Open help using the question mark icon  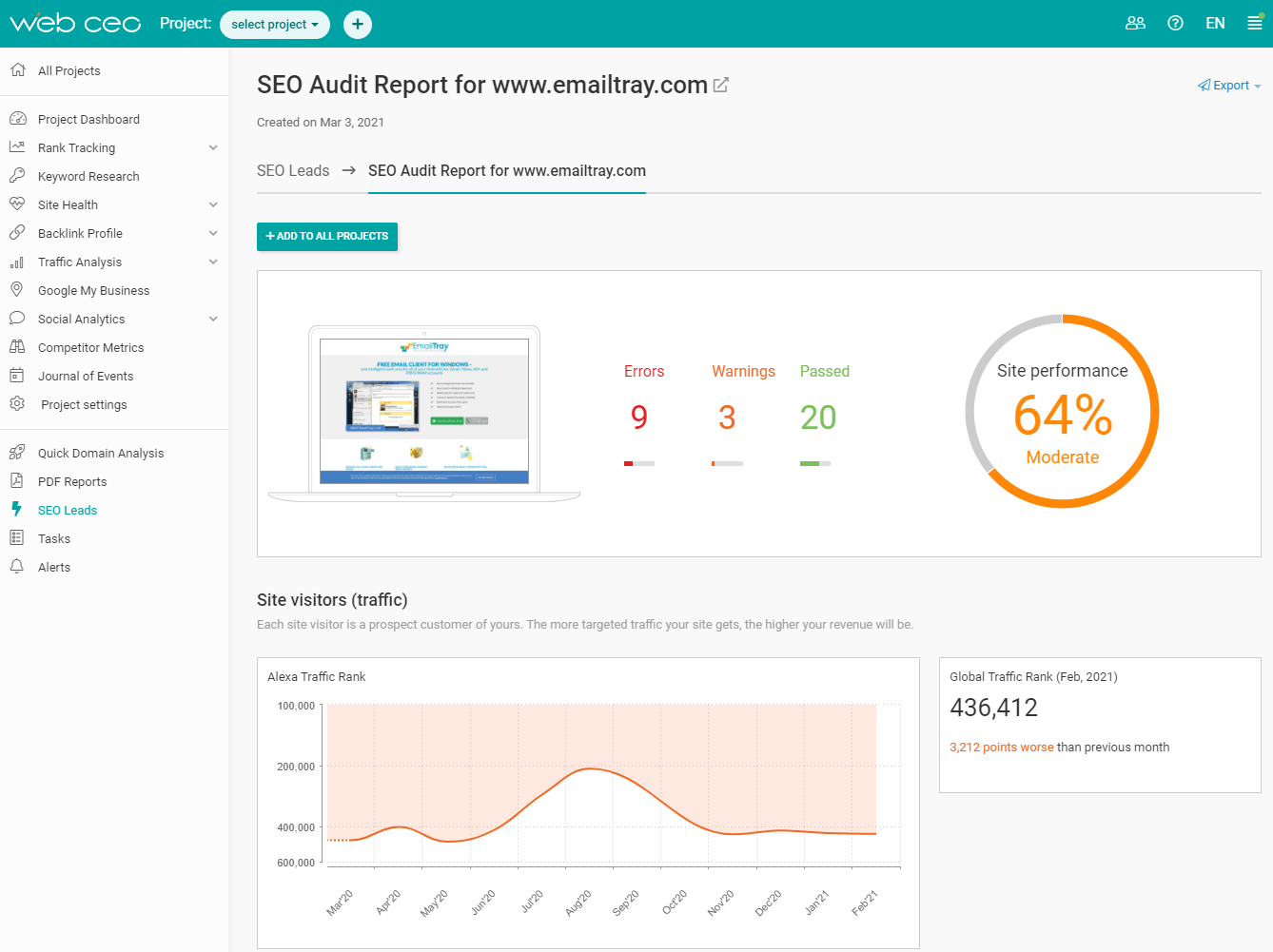coord(1175,22)
